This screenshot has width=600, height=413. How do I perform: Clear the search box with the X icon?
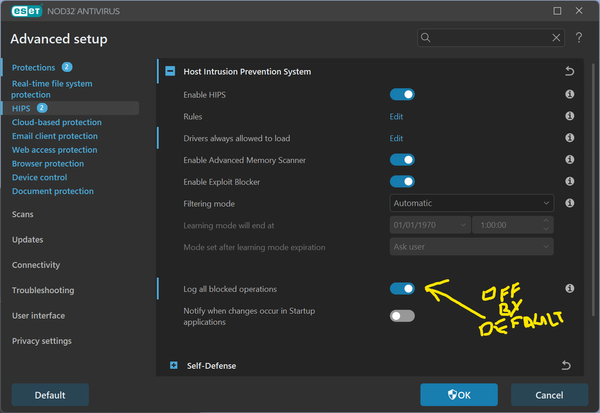(557, 38)
